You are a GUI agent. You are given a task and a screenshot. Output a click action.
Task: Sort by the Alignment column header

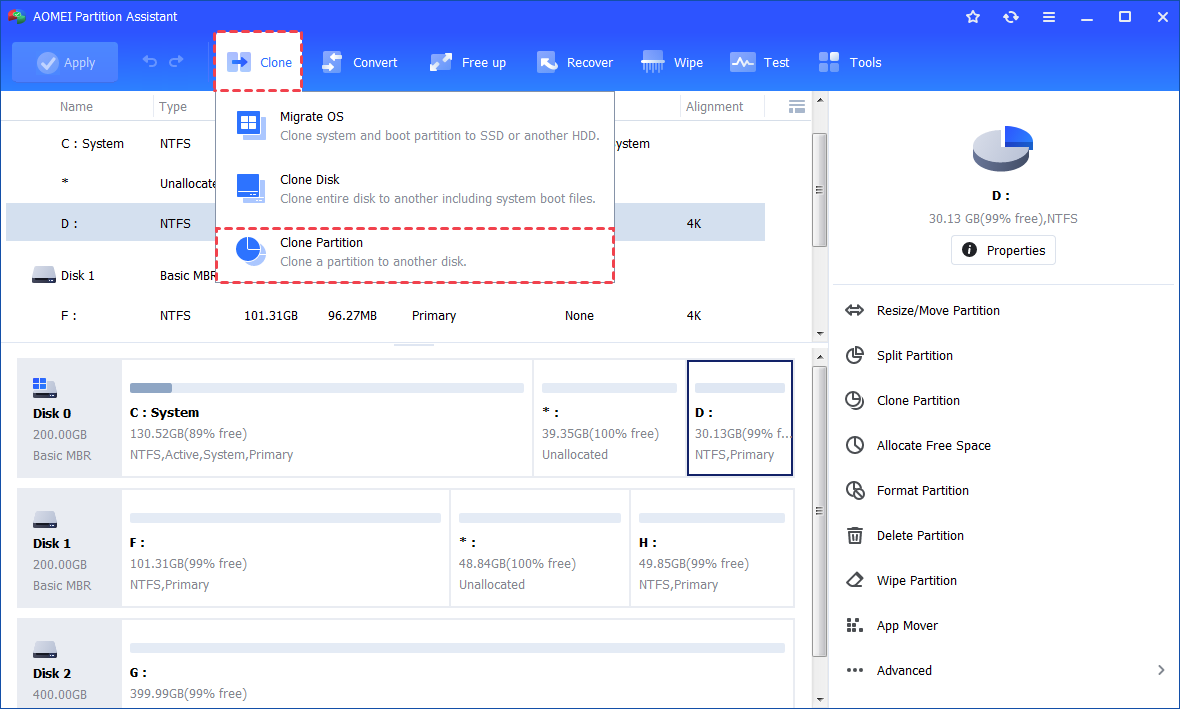(714, 107)
